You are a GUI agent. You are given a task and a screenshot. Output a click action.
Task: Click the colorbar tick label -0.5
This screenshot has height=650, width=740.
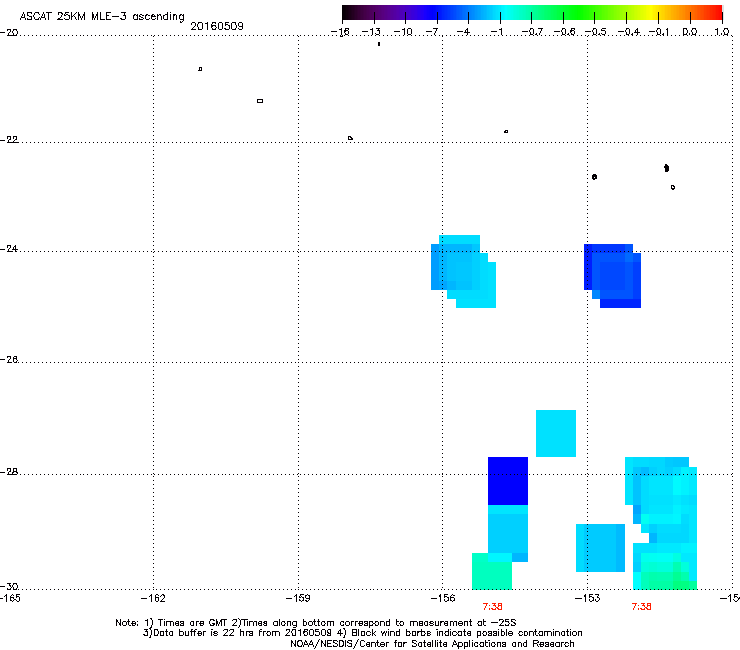596,32
